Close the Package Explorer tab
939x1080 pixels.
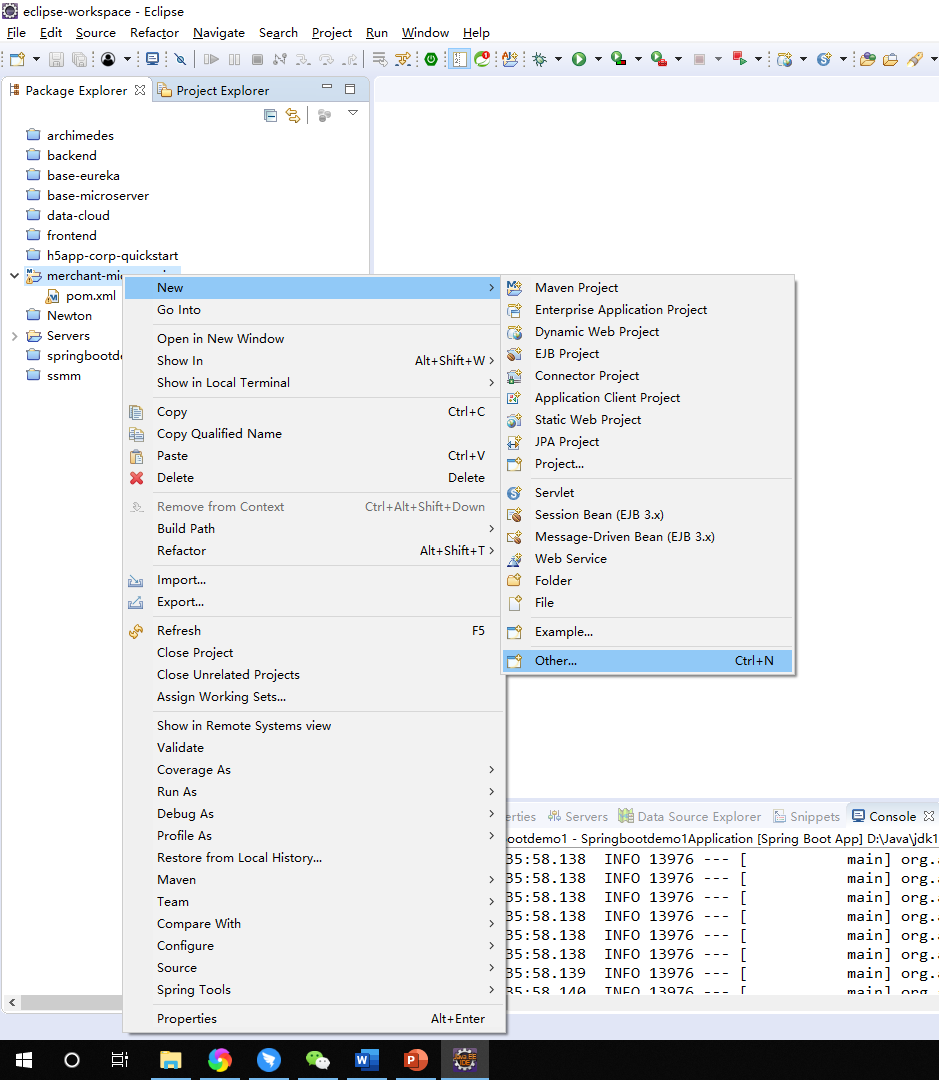coord(140,90)
